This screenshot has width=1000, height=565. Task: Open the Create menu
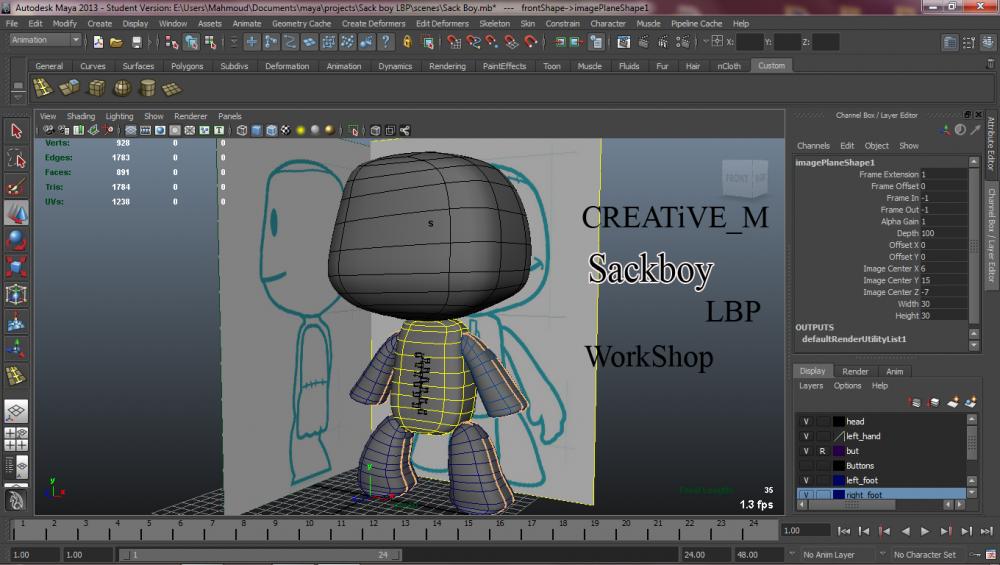point(99,24)
